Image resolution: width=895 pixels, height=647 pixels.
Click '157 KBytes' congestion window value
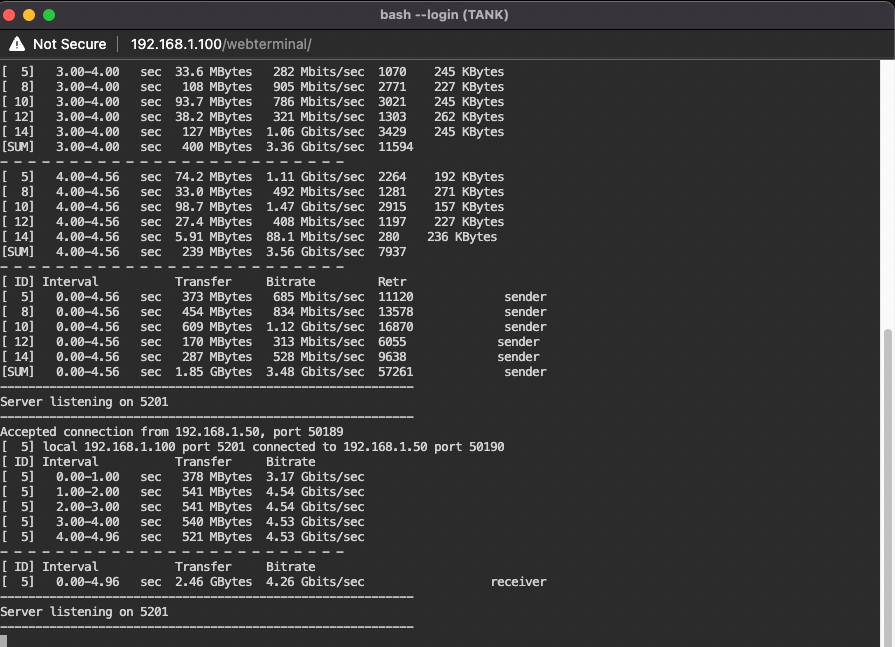(x=469, y=207)
